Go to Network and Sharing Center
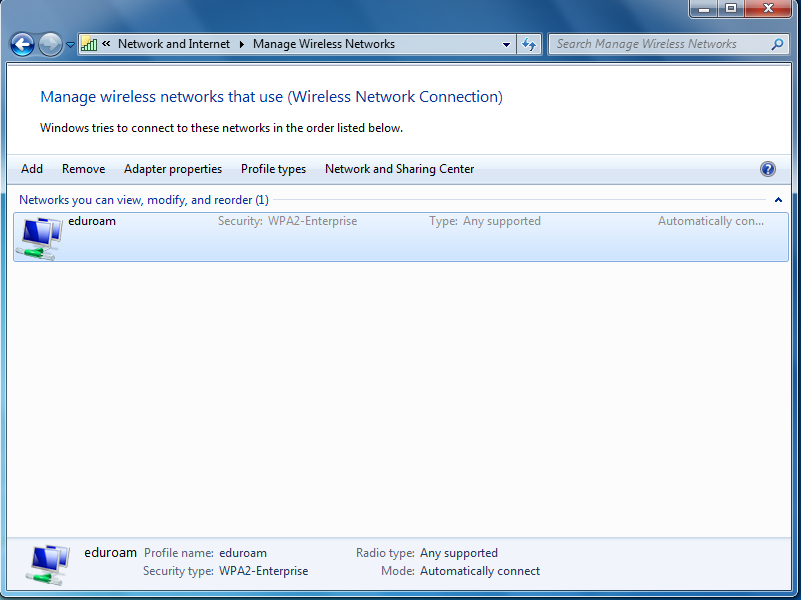 pyautogui.click(x=399, y=169)
